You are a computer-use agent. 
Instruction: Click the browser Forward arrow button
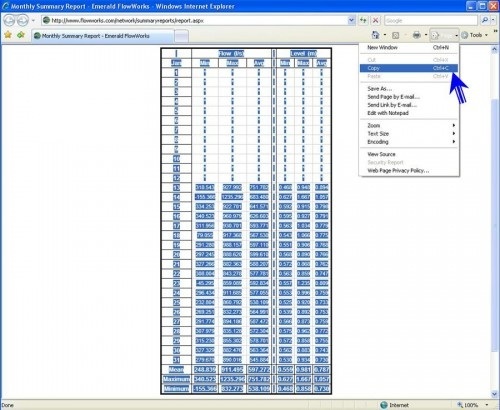pyautogui.click(x=22, y=21)
